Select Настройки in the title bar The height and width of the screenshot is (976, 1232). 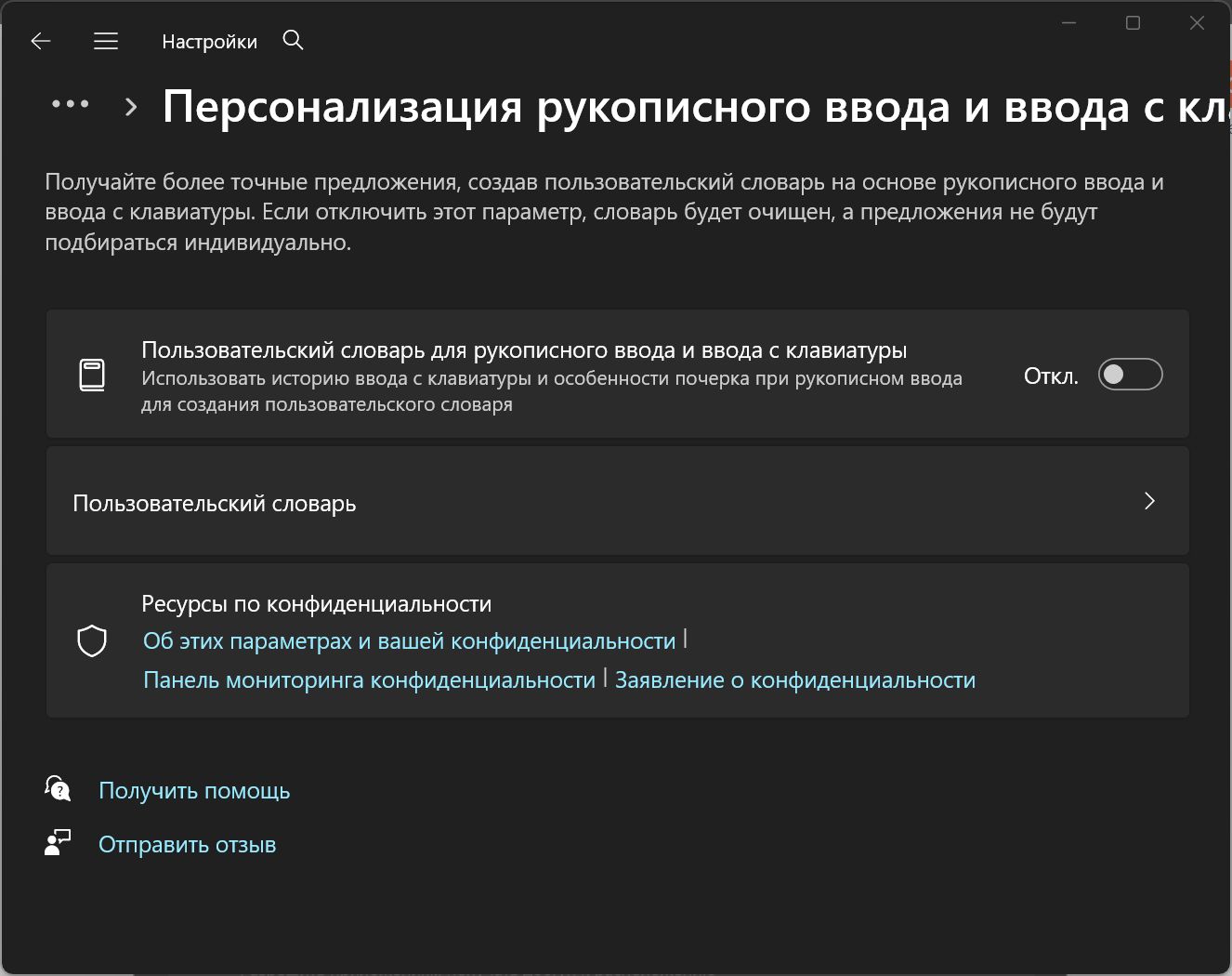pyautogui.click(x=209, y=41)
